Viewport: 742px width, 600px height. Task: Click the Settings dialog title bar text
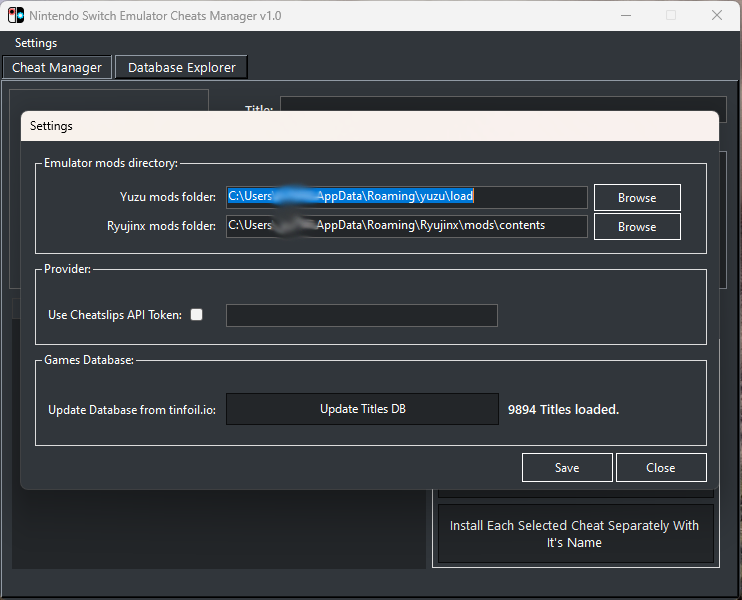[51, 126]
